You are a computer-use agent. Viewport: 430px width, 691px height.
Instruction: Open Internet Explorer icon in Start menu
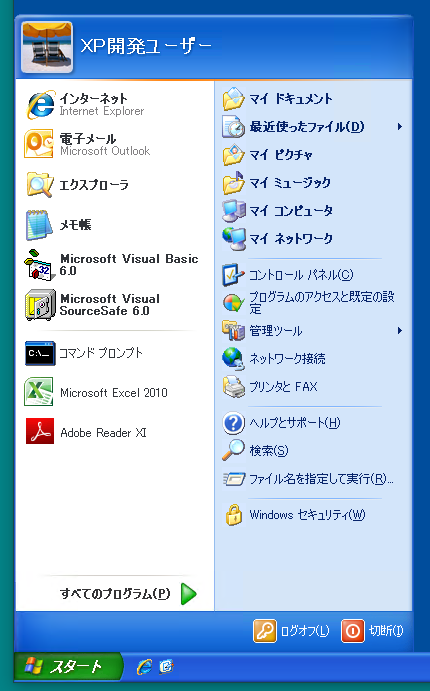(41, 104)
